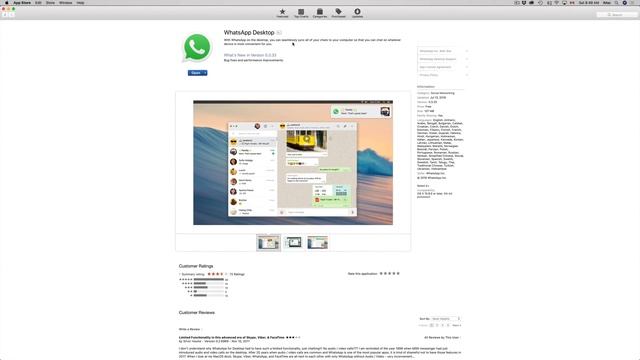Image resolution: width=640 pixels, height=360 pixels.
Task: Click the review title about limited functionality
Action: (231, 338)
